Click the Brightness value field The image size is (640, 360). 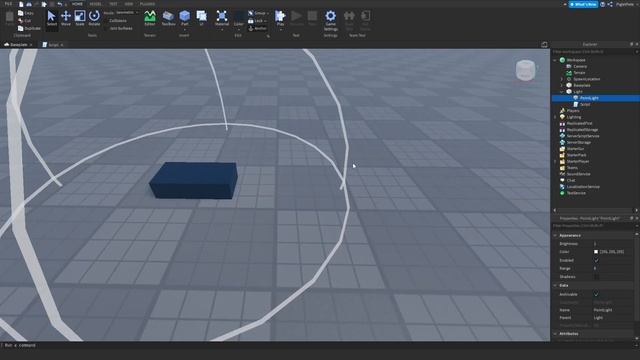point(613,244)
